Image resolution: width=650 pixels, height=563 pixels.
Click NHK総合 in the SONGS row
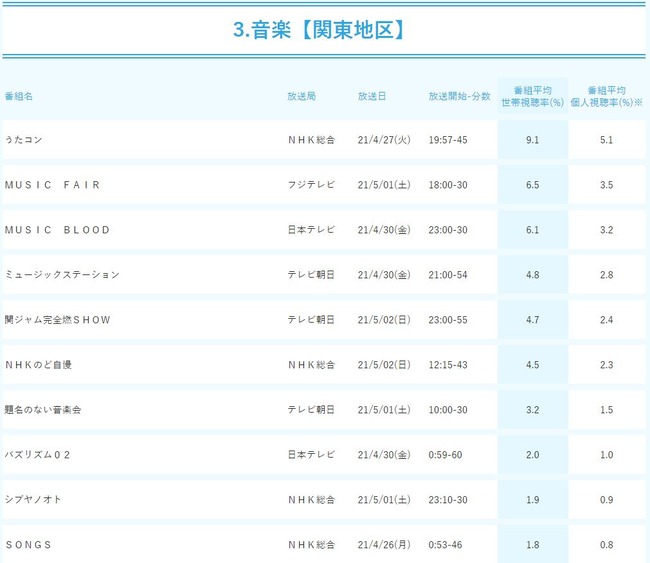[x=311, y=544]
